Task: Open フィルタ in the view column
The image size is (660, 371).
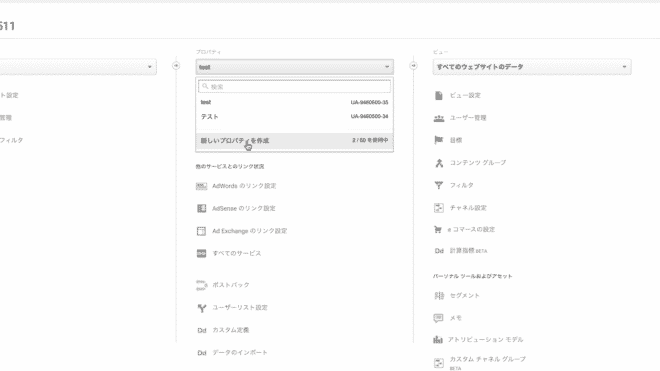Action: [x=461, y=185]
